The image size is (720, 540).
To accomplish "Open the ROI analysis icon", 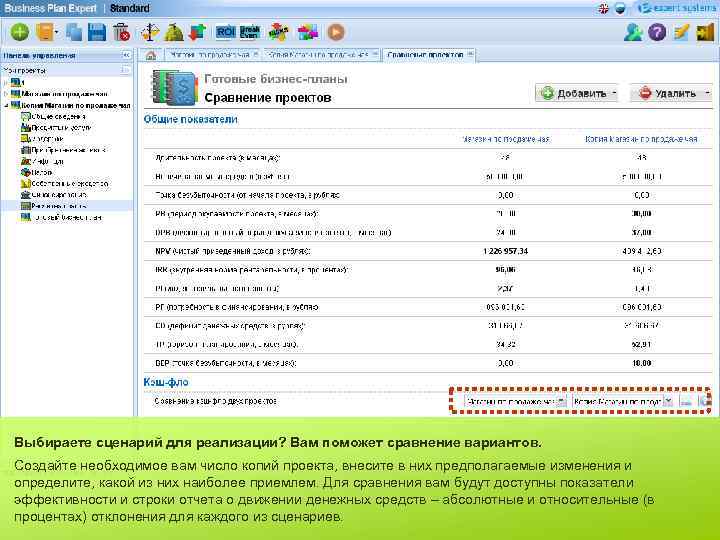I will click(x=225, y=32).
